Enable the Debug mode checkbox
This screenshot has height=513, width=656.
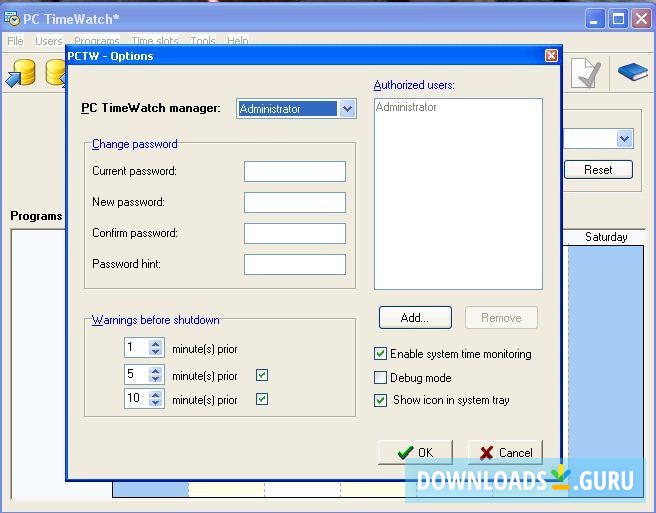pyautogui.click(x=380, y=377)
